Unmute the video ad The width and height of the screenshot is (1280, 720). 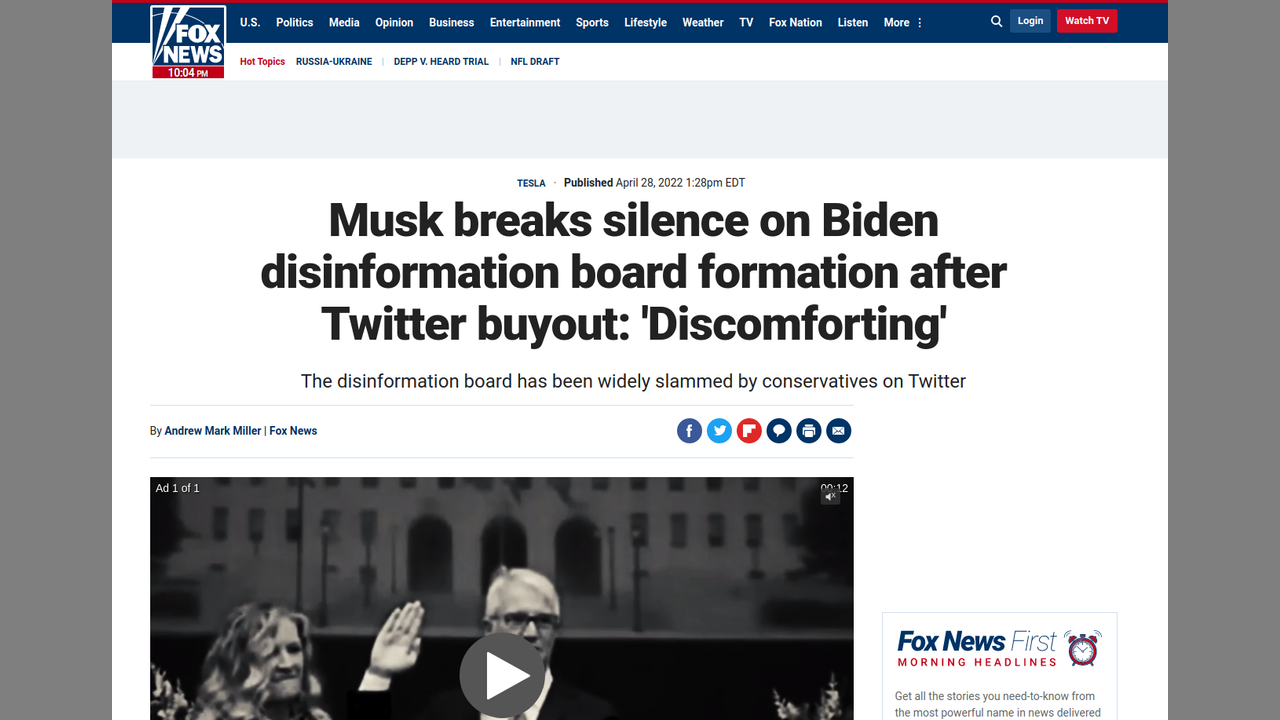pos(830,496)
